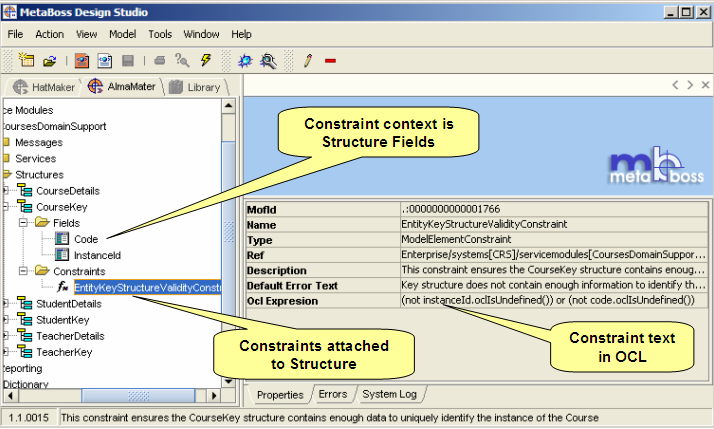Click the Ref value cell

[x=554, y=254]
